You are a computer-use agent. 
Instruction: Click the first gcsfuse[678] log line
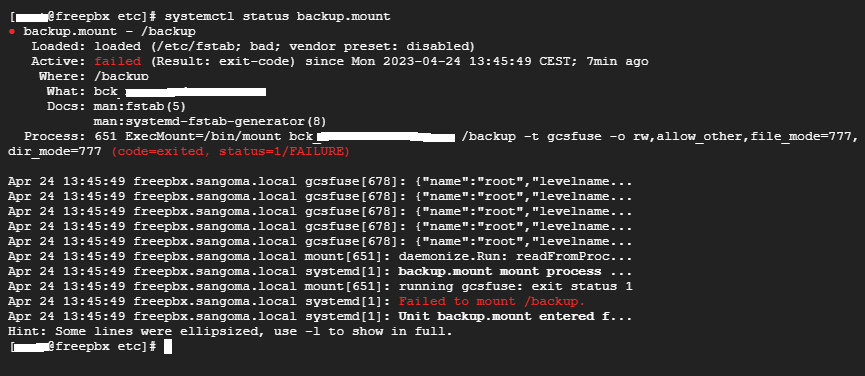[320, 181]
